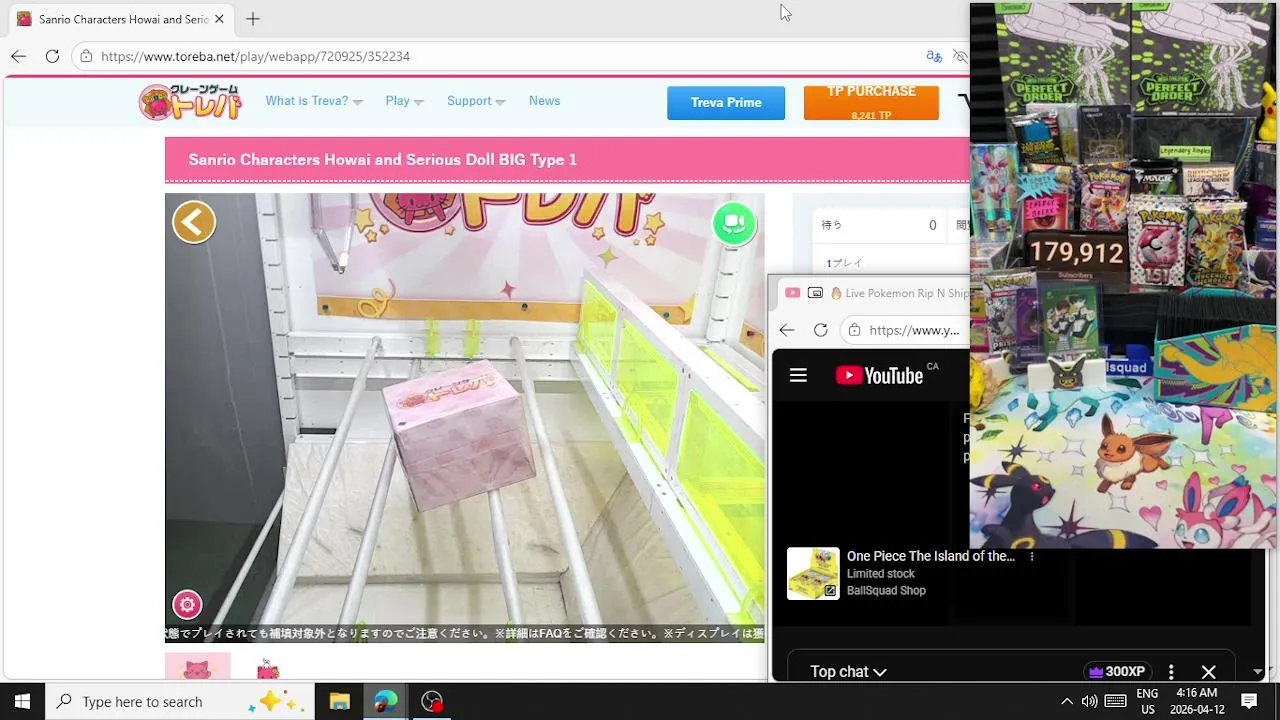Viewport: 1280px width, 720px height.
Task: Open the Windows Start menu
Action: (x=22, y=701)
